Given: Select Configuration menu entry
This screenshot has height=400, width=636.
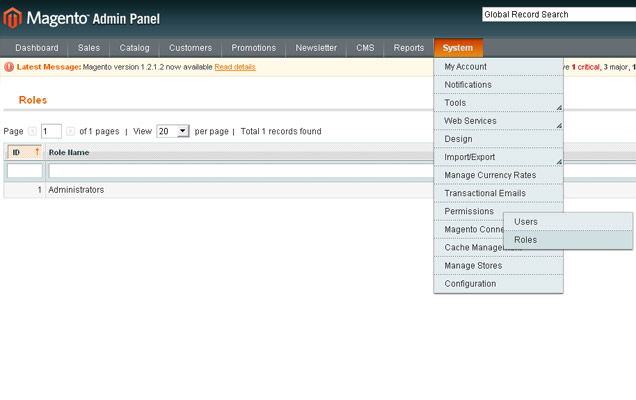Looking at the screenshot, I should click(498, 284).
